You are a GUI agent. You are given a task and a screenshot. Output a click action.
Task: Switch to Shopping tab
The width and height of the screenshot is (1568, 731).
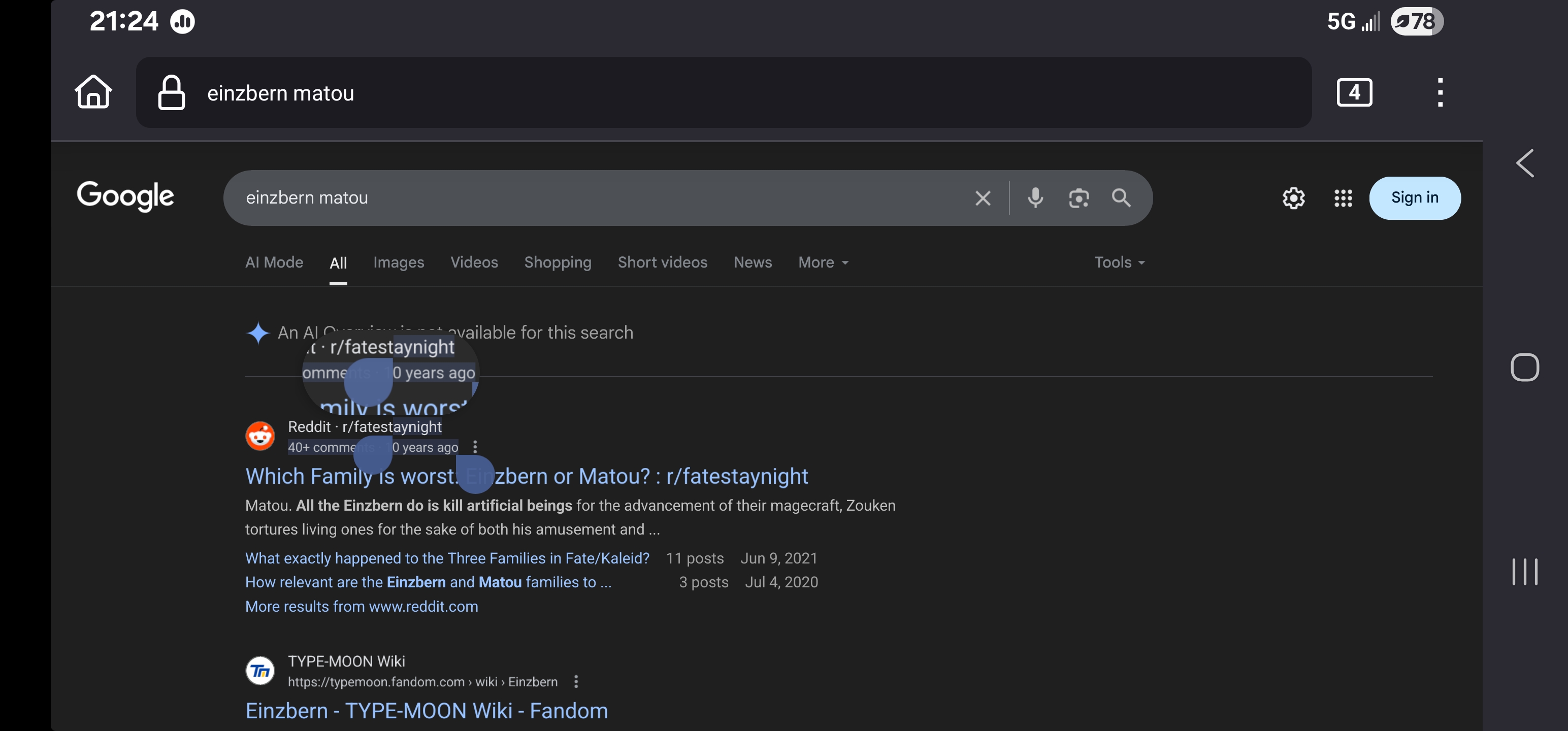click(558, 262)
